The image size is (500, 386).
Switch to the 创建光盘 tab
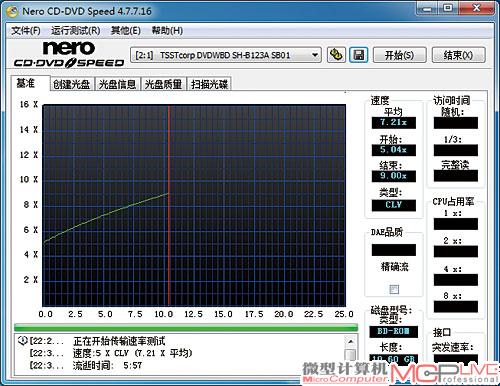click(72, 84)
